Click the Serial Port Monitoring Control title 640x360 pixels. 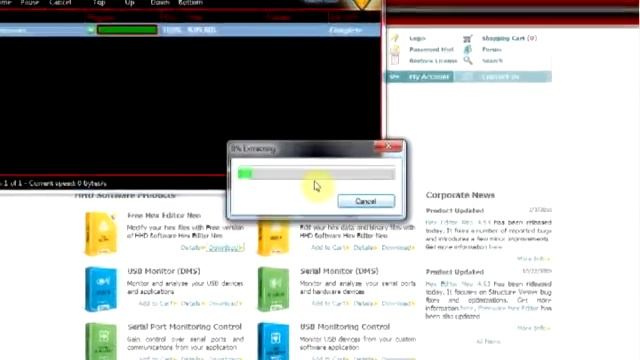pos(184,327)
